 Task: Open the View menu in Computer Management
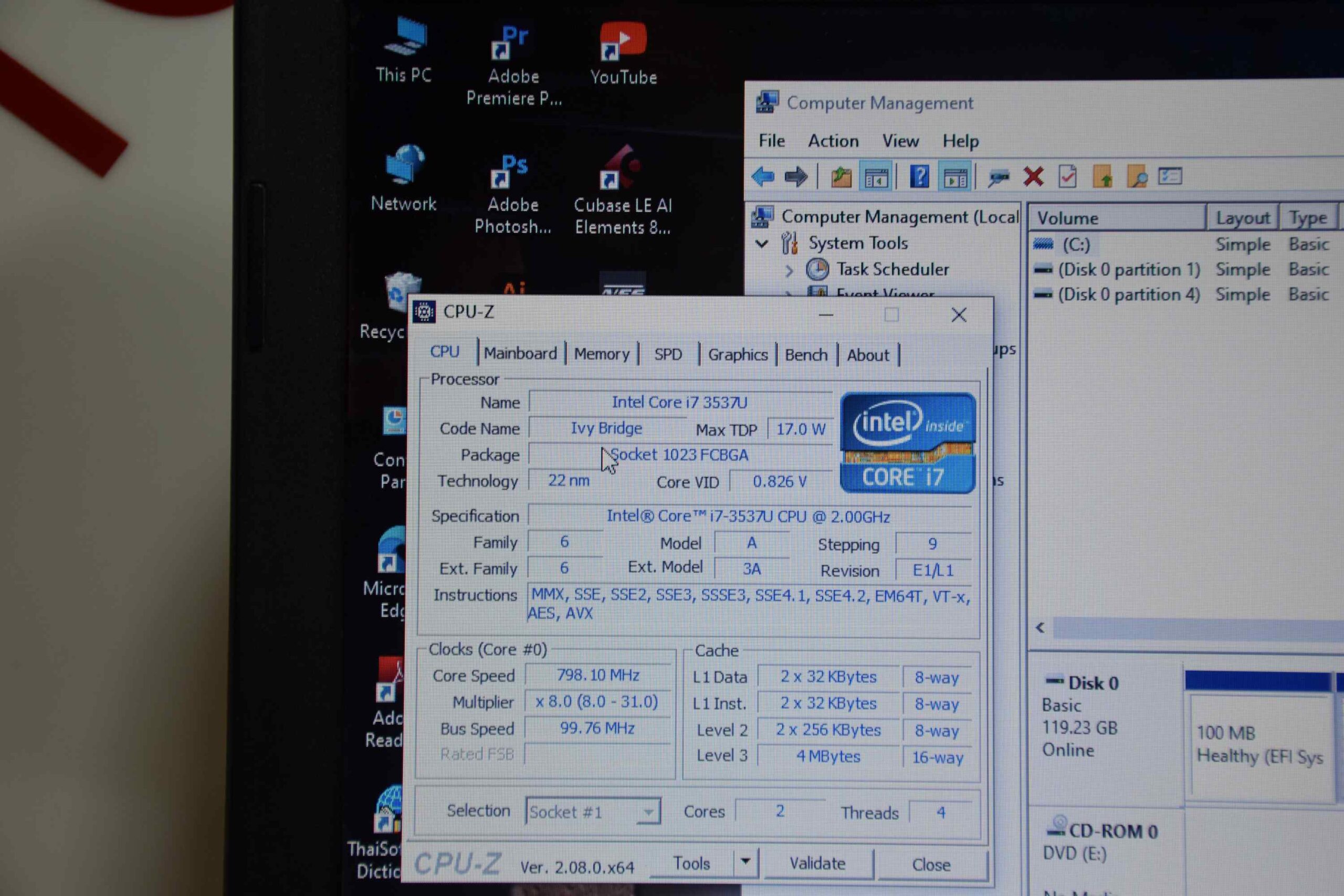(900, 141)
